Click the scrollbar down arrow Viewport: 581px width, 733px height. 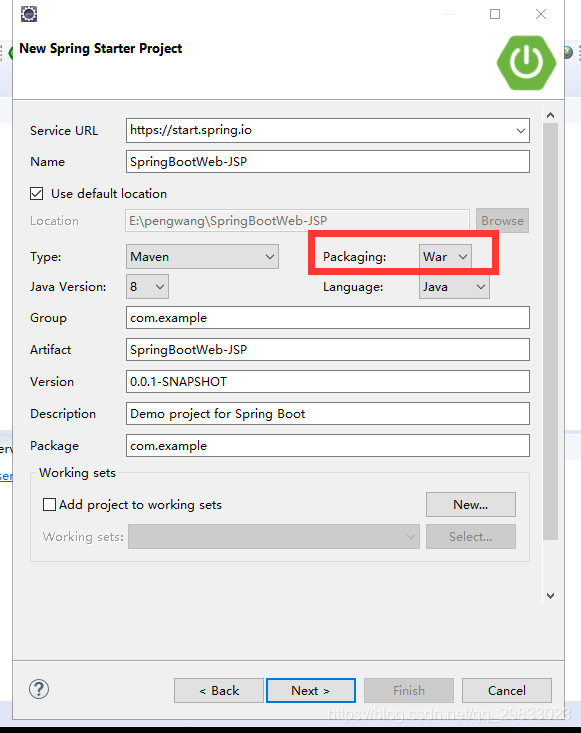click(x=551, y=596)
